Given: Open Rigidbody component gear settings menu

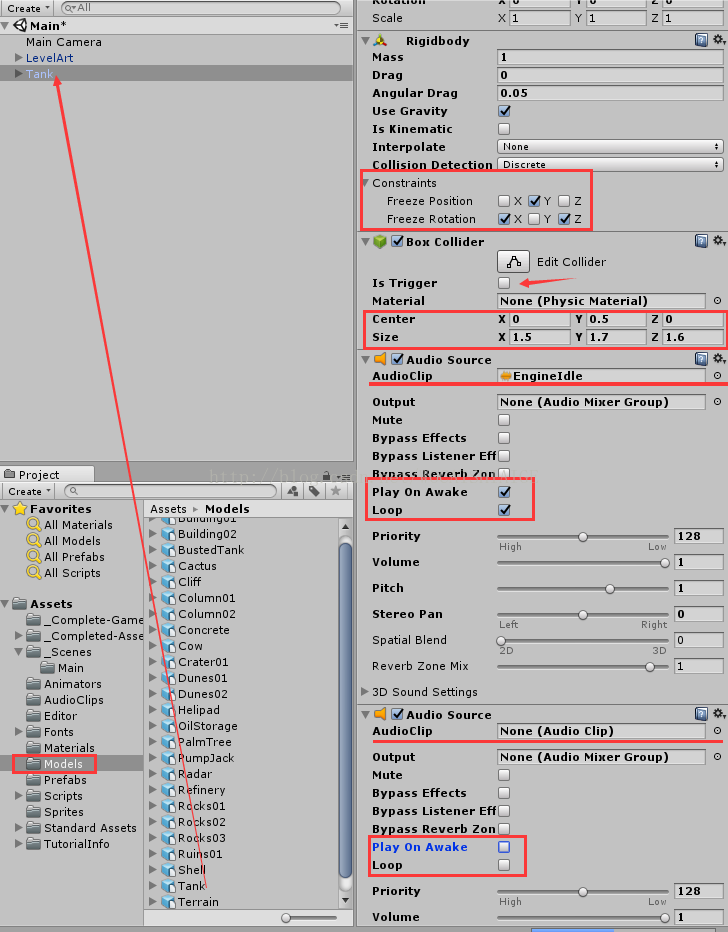Looking at the screenshot, I should pos(719,40).
